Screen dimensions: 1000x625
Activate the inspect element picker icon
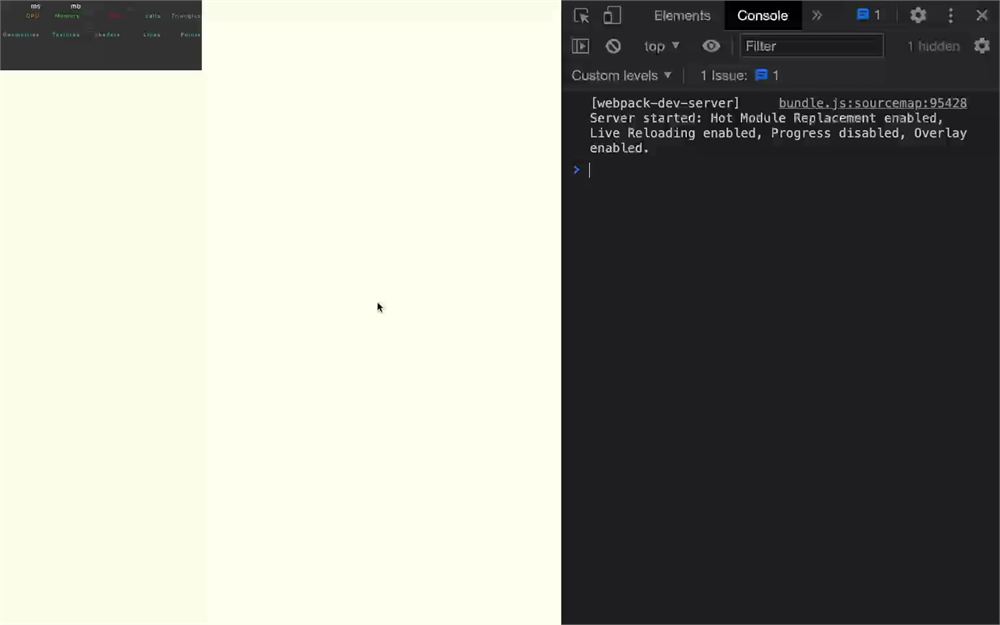click(581, 15)
